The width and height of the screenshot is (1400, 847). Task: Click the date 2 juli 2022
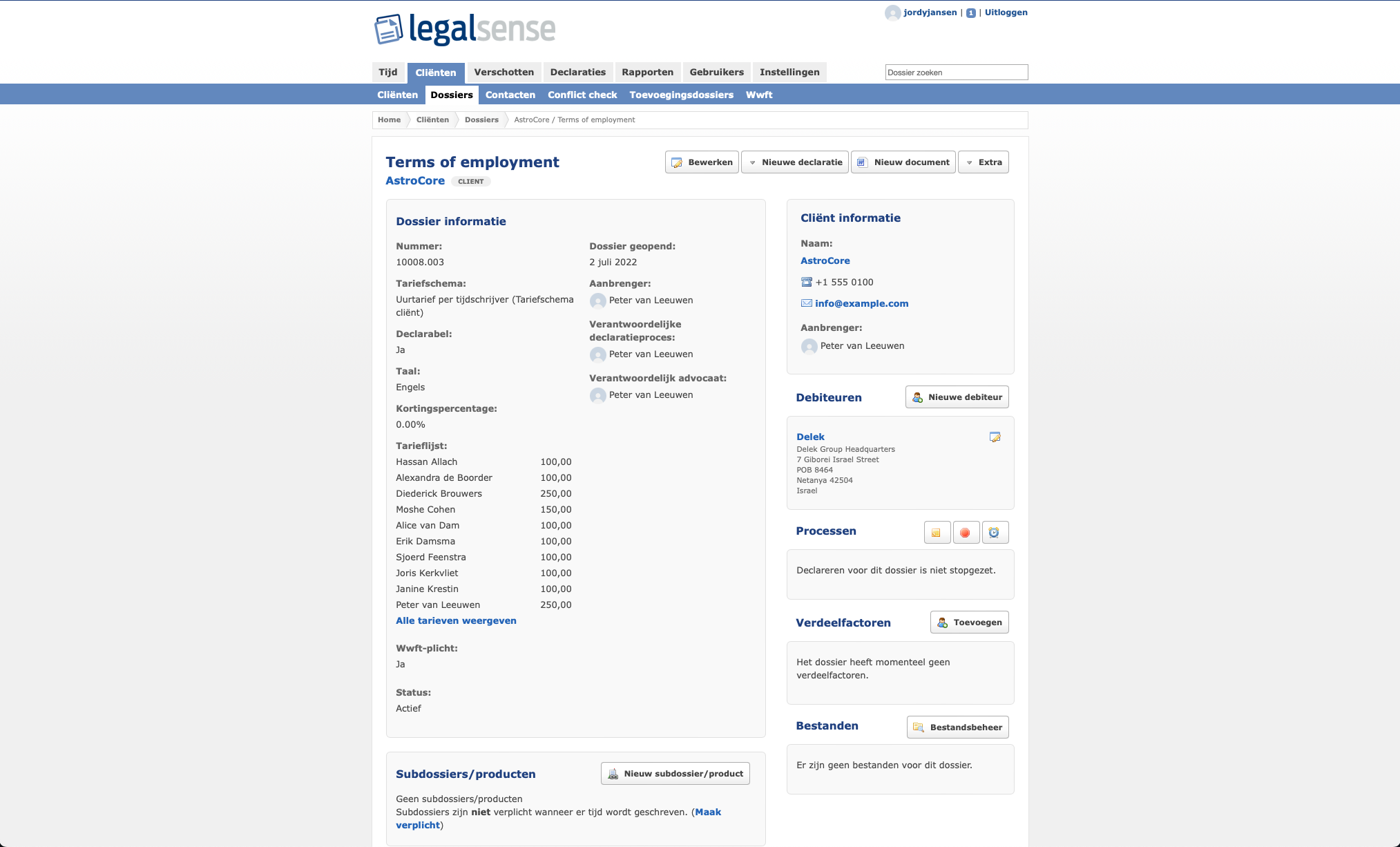coord(613,263)
